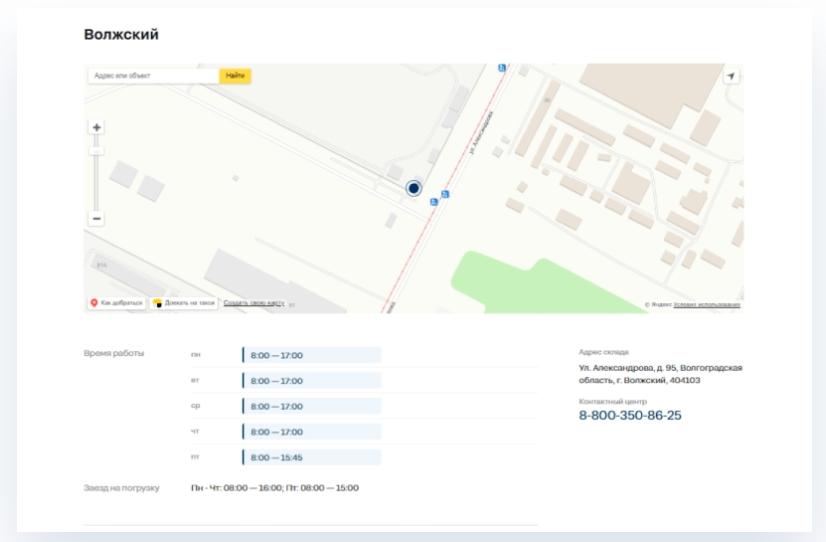Click Monday working hours 8:00—17:00 row
826x542 pixels.
(x=311, y=355)
